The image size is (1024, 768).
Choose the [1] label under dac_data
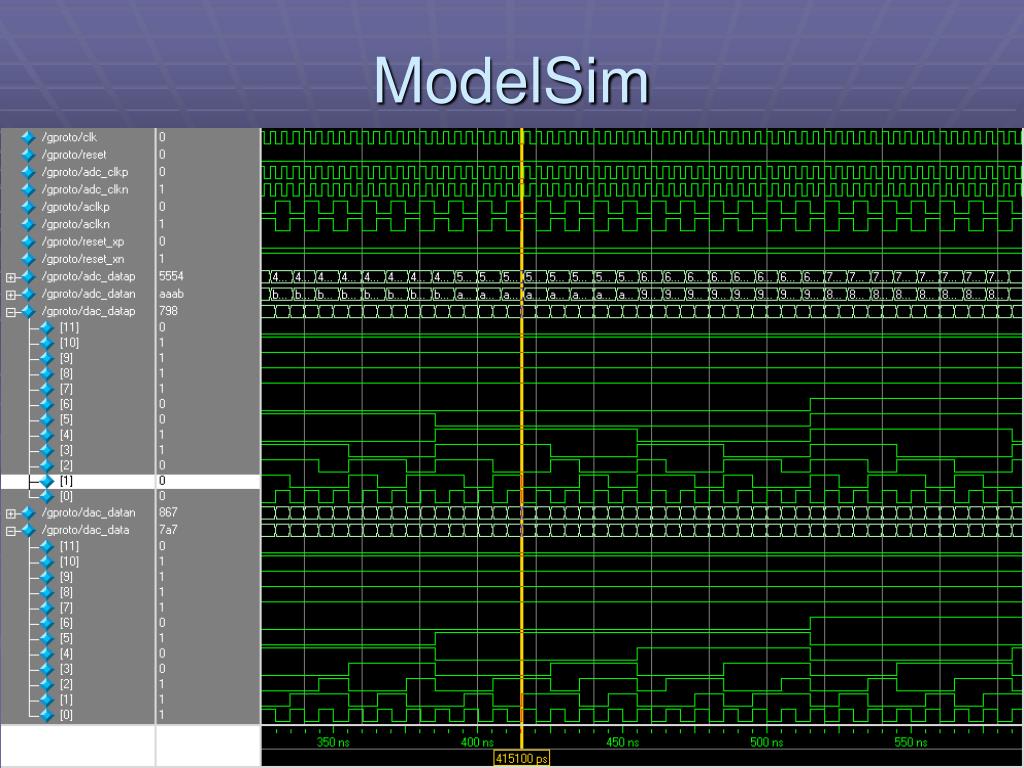coord(66,699)
